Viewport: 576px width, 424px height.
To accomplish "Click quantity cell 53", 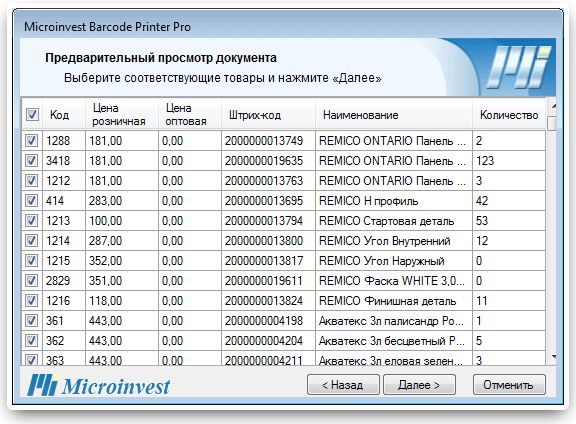I will 509,221.
